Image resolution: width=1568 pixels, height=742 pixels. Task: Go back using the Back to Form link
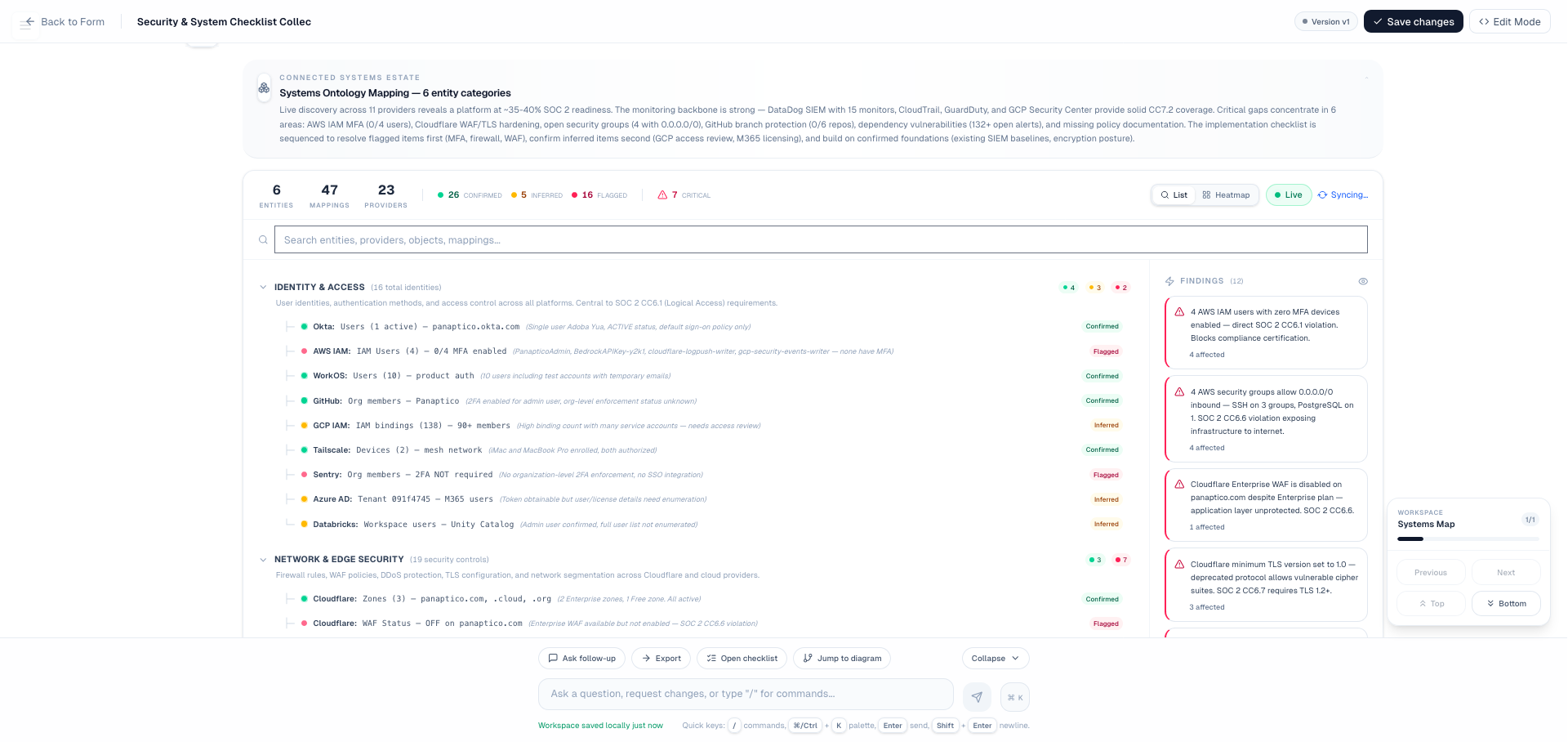point(62,21)
